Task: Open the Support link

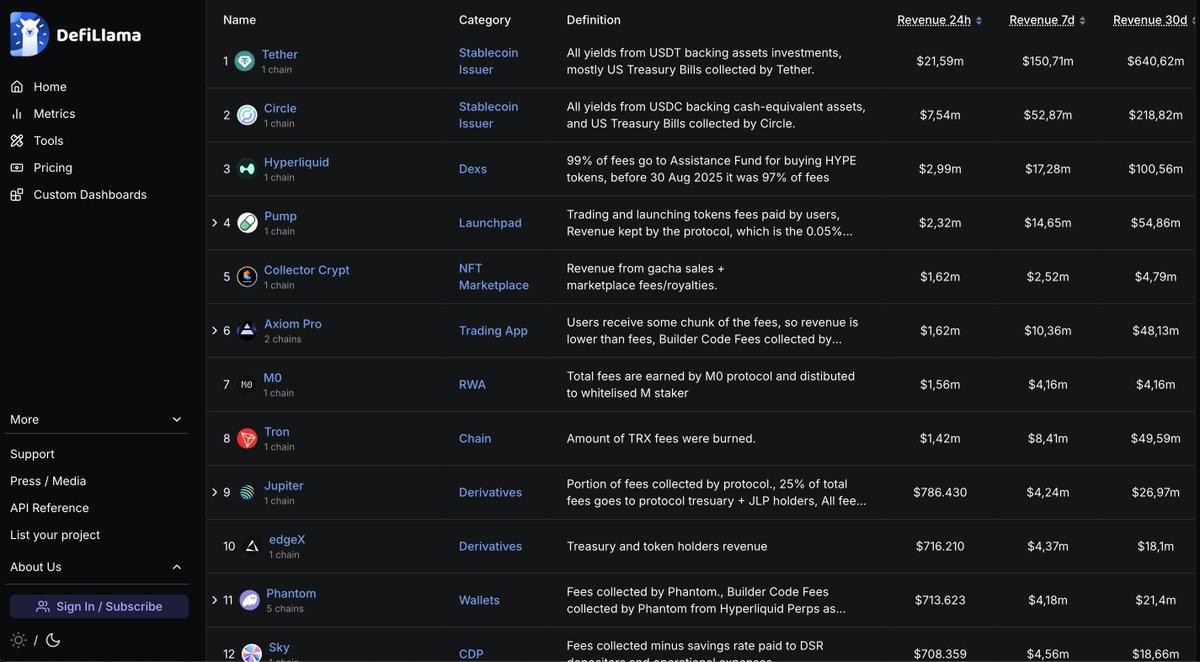Action: coord(32,454)
